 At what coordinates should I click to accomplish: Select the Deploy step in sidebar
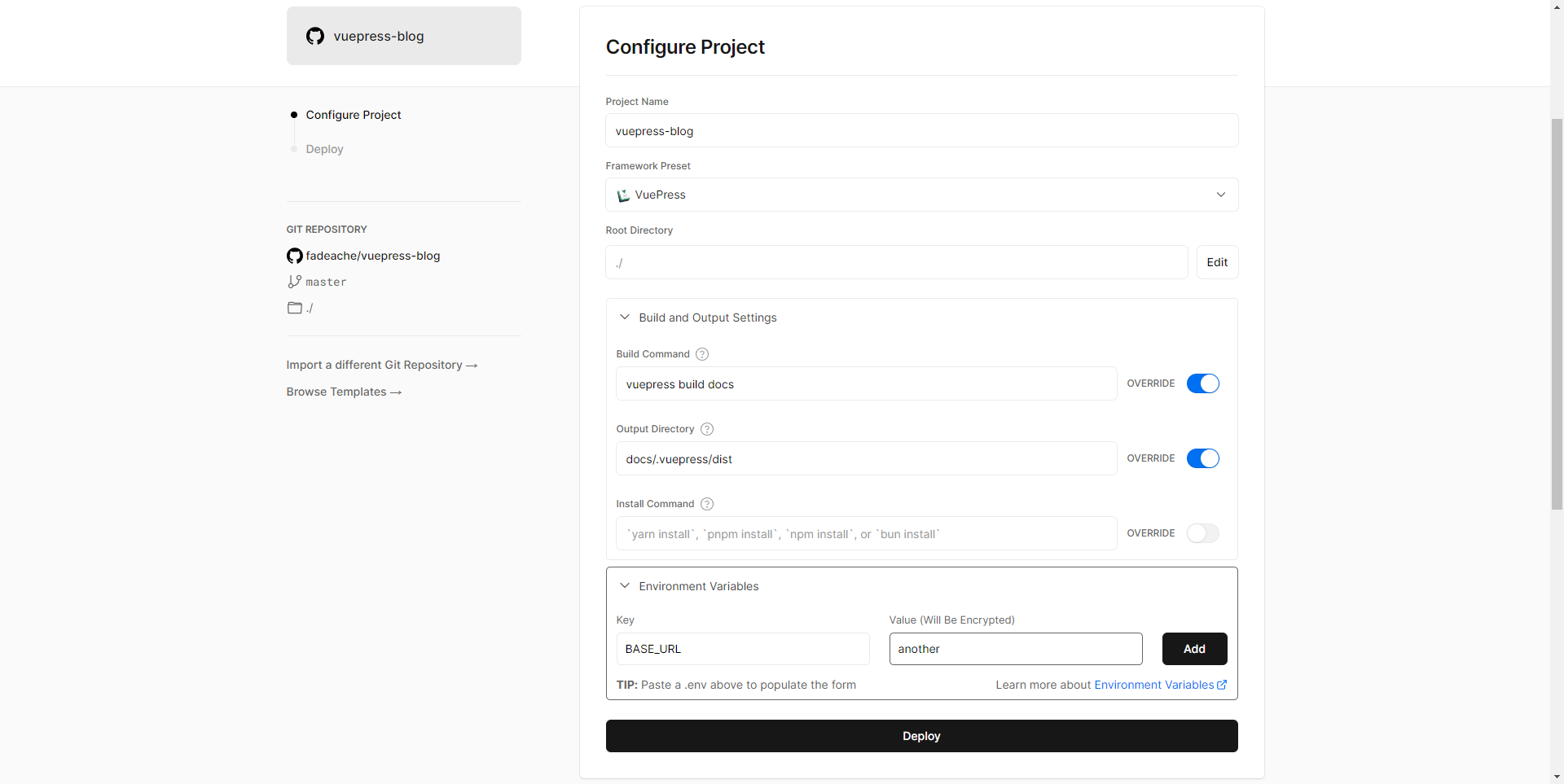[x=324, y=149]
